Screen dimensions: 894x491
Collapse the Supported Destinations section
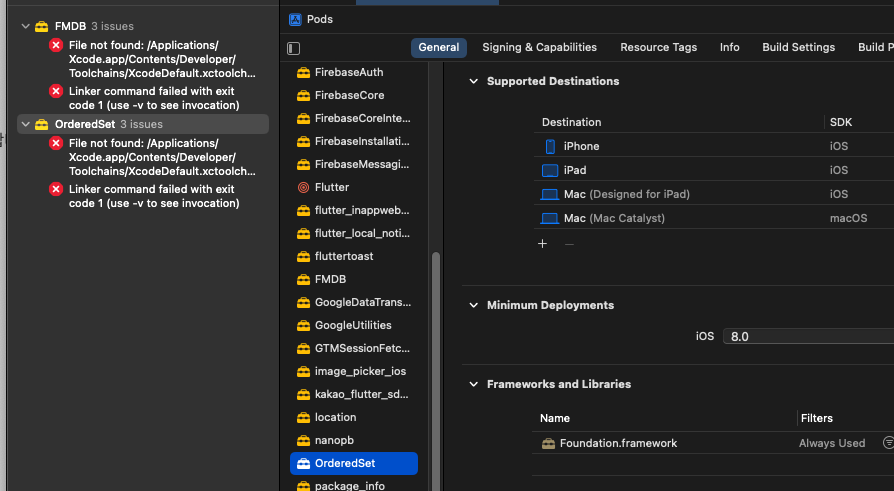473,81
